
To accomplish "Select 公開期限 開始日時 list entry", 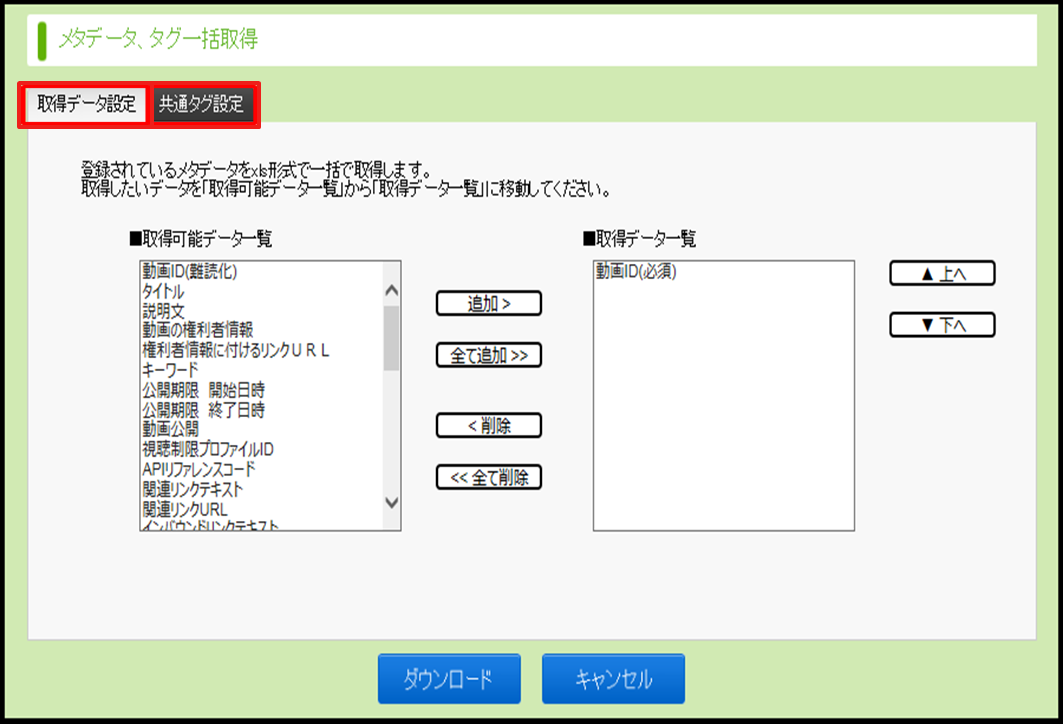I will (x=203, y=390).
